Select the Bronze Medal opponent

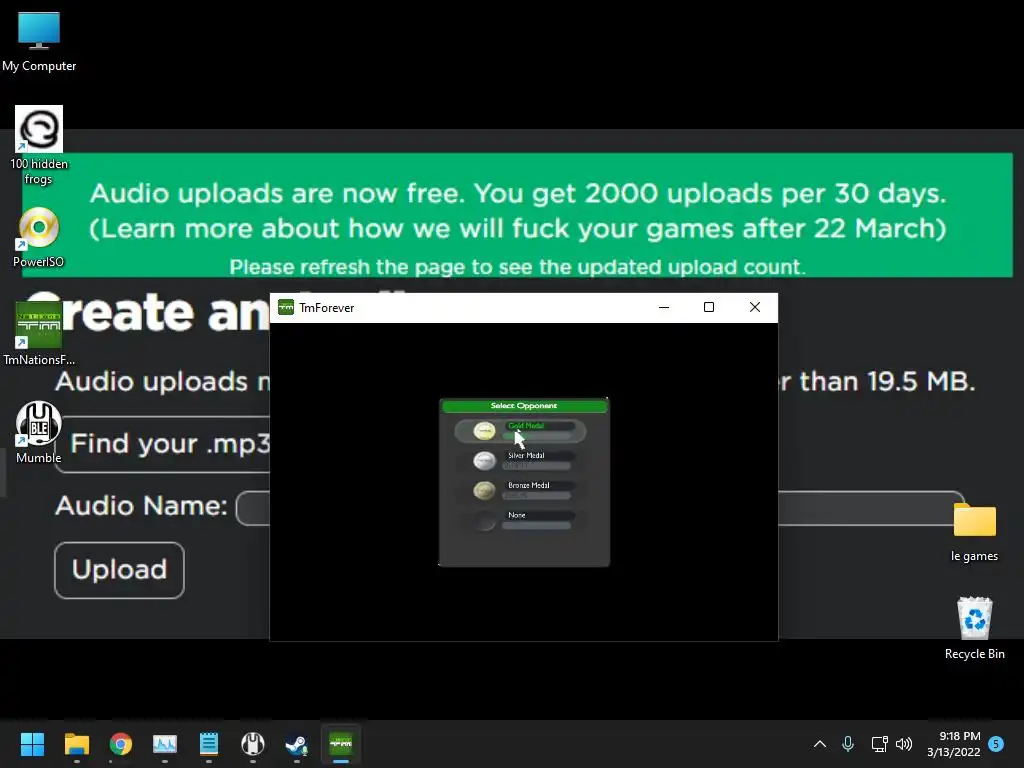coord(520,491)
